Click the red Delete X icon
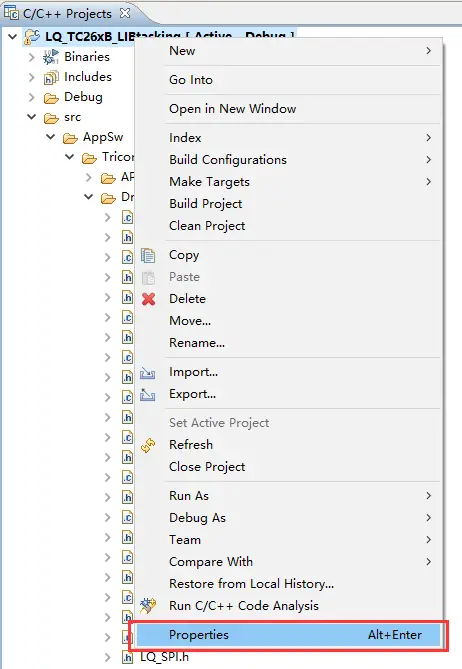 point(148,299)
